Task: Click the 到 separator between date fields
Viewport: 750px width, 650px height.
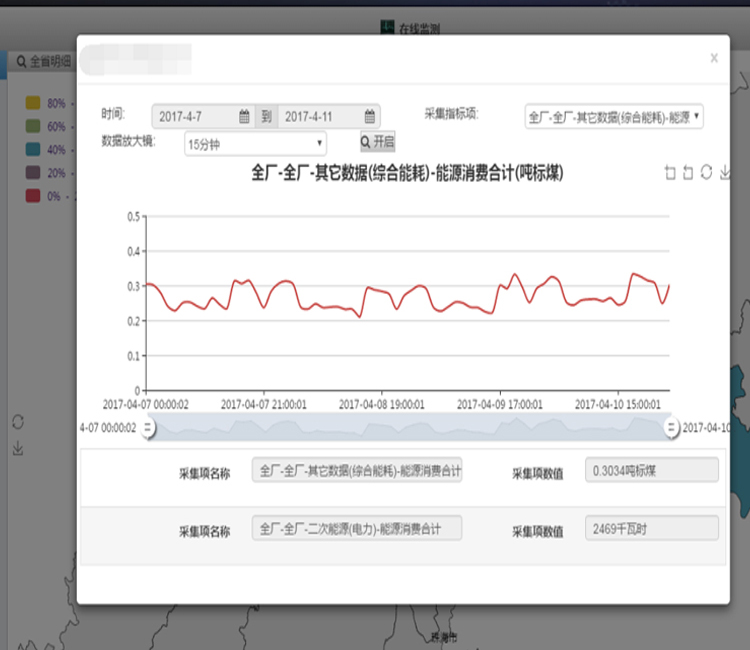Action: 266,116
